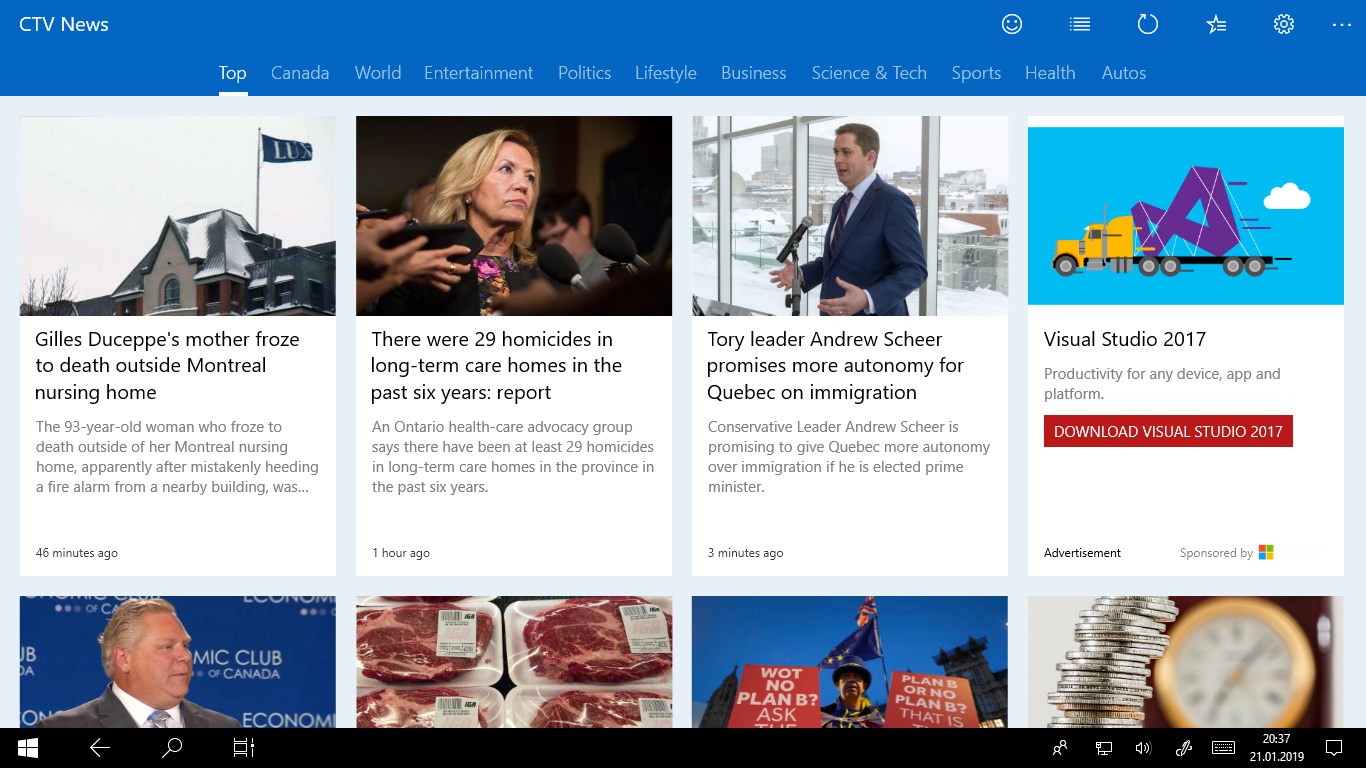
Task: Refresh the news feed
Action: click(x=1148, y=24)
